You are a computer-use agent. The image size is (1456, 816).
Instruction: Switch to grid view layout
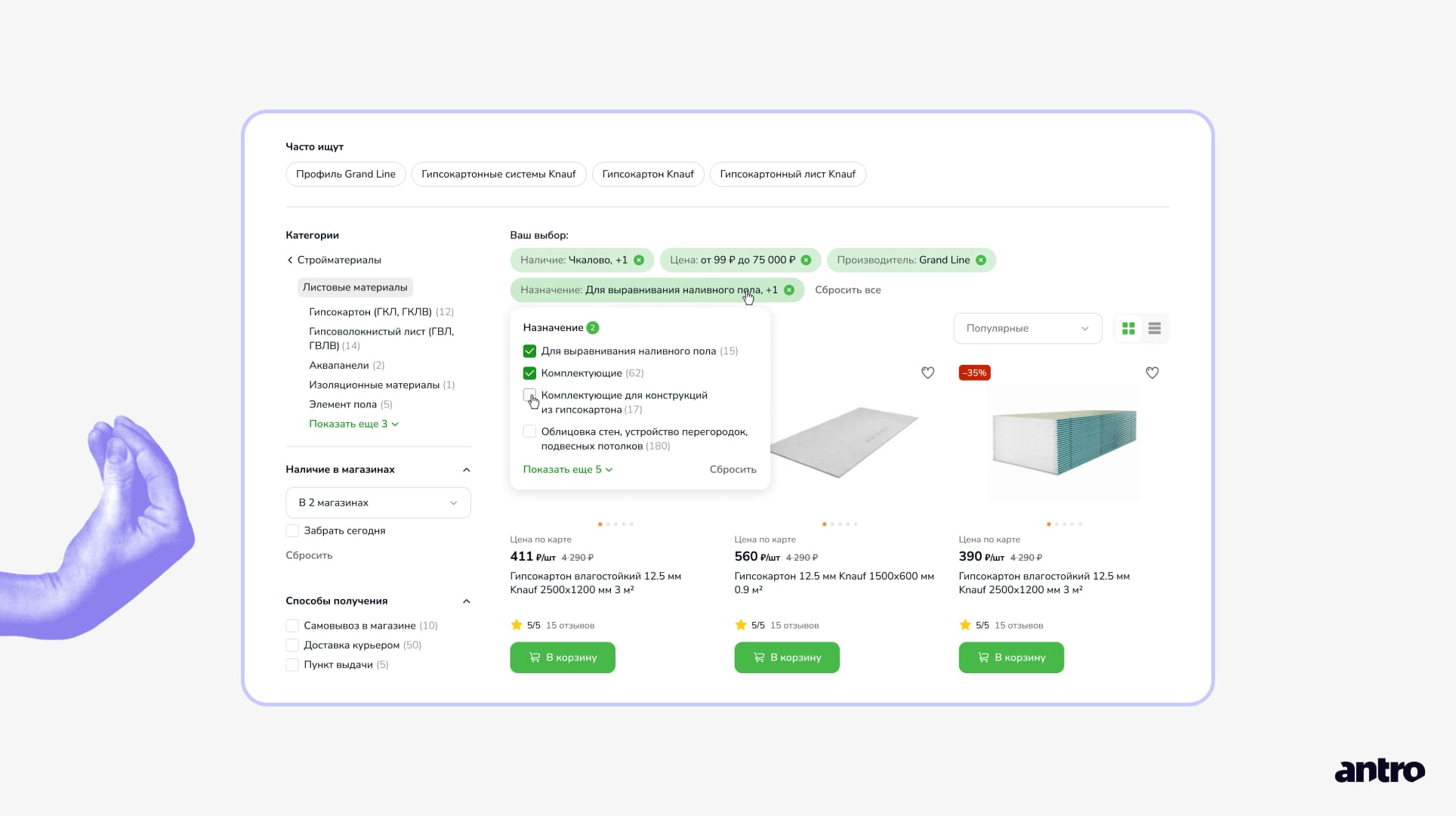(x=1128, y=329)
